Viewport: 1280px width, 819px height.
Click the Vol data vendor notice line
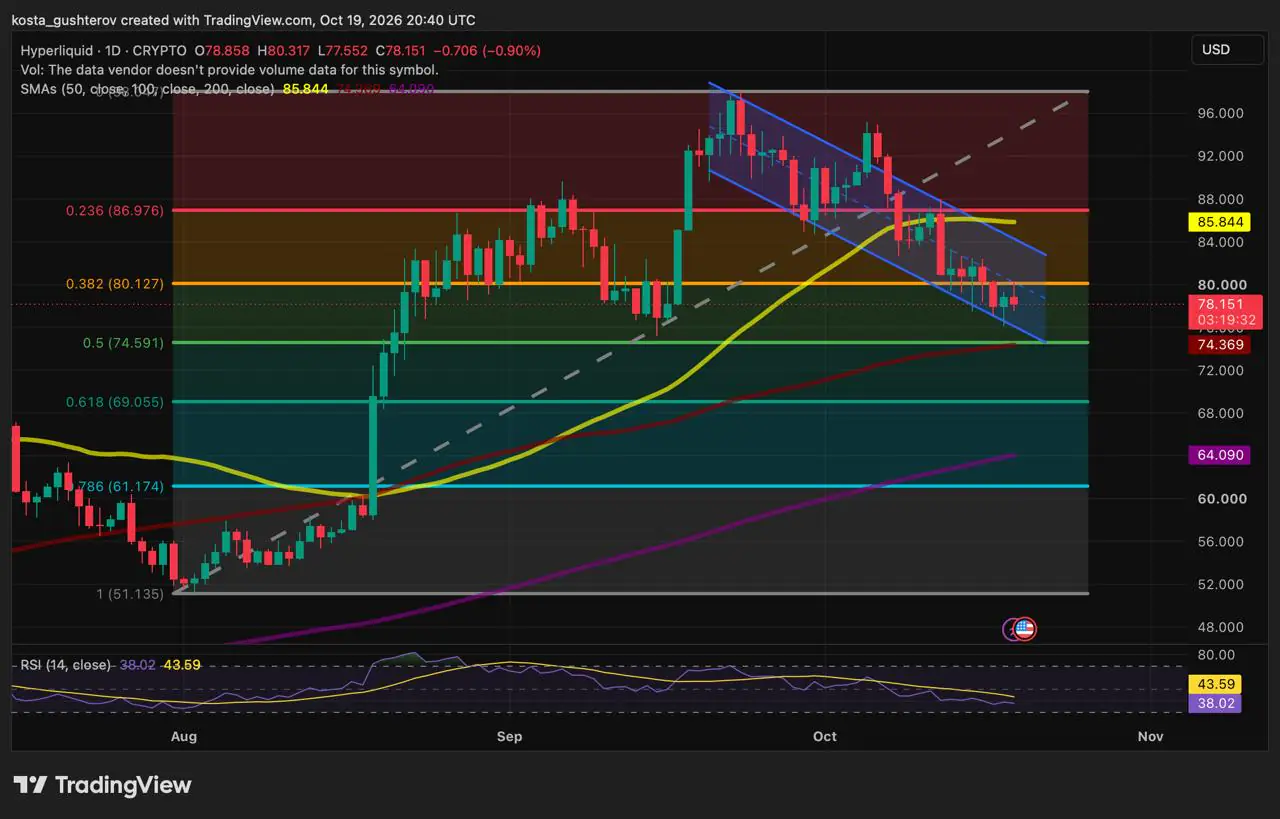pos(229,70)
